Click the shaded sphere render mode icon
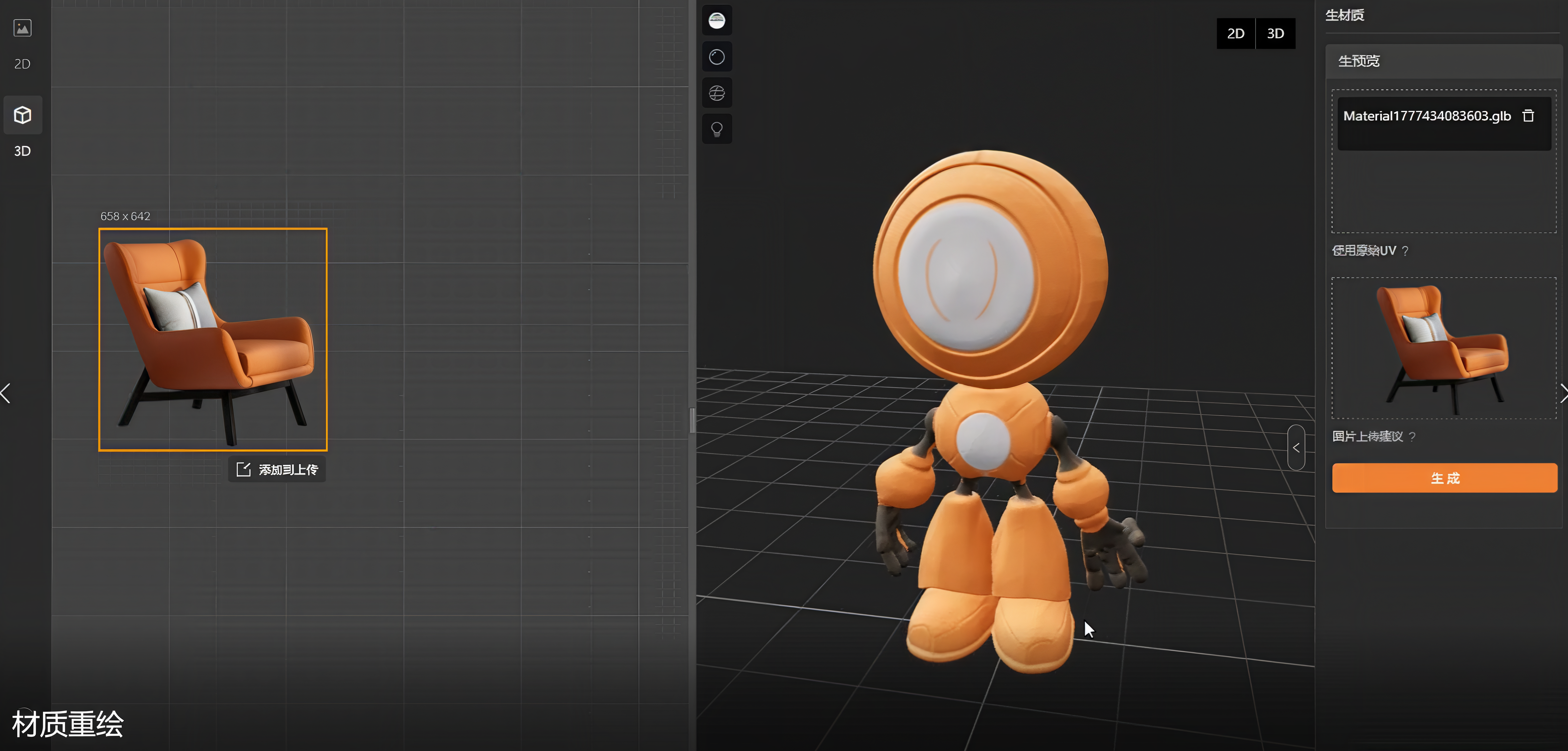 coord(717,21)
